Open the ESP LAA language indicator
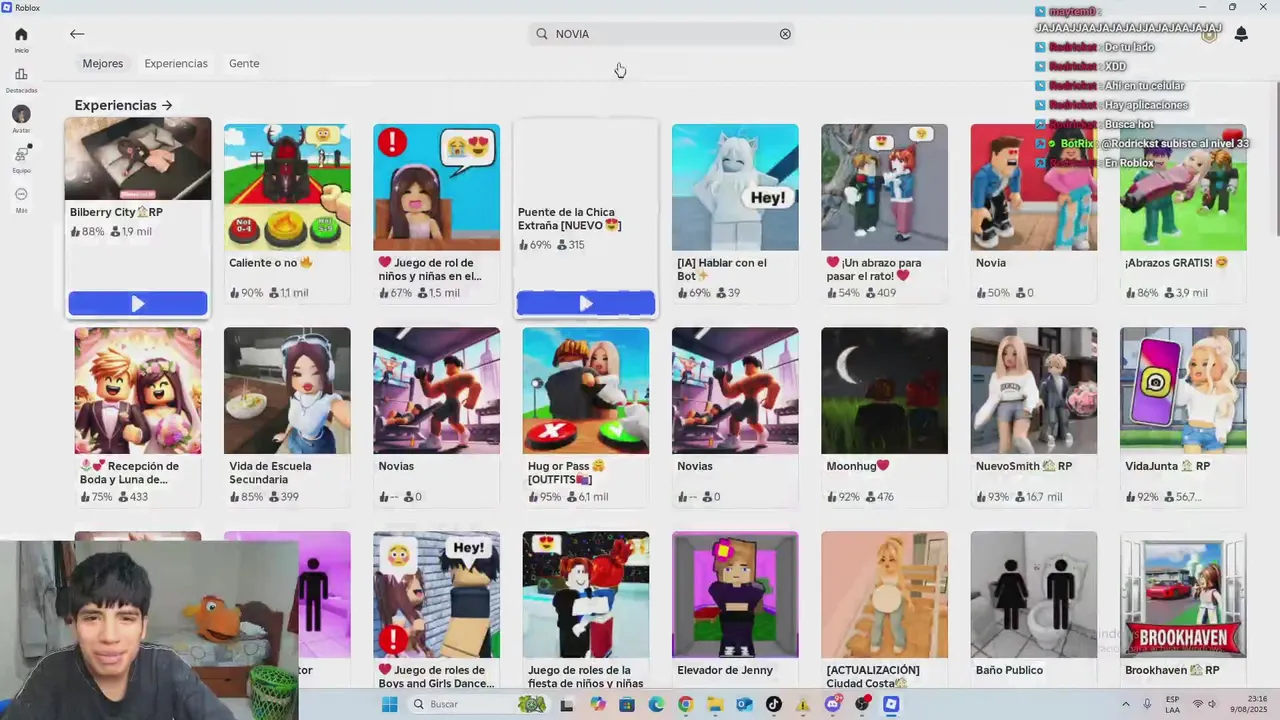Image resolution: width=1280 pixels, height=720 pixels. click(1172, 704)
